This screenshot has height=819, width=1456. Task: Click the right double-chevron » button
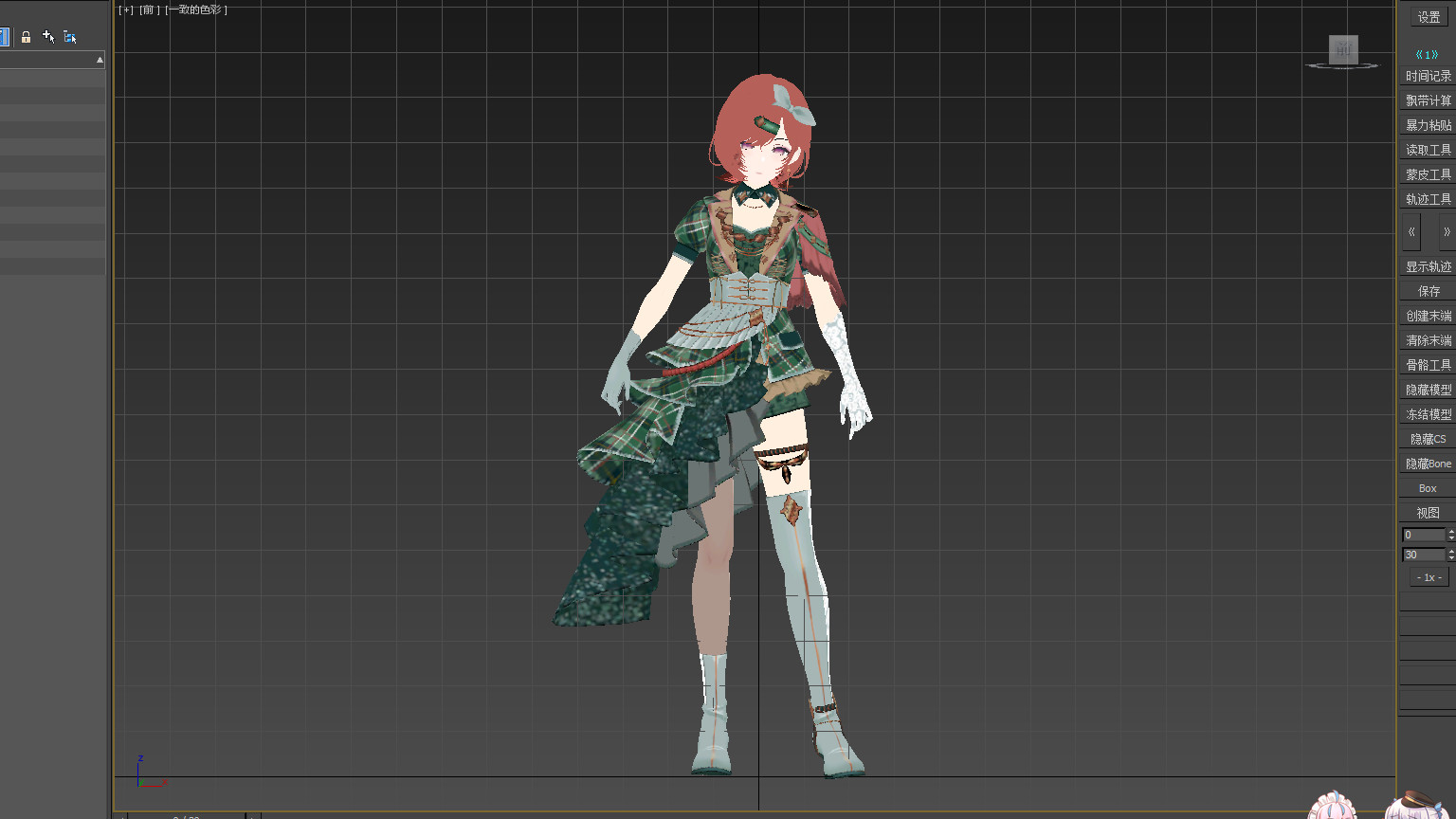point(1446,232)
